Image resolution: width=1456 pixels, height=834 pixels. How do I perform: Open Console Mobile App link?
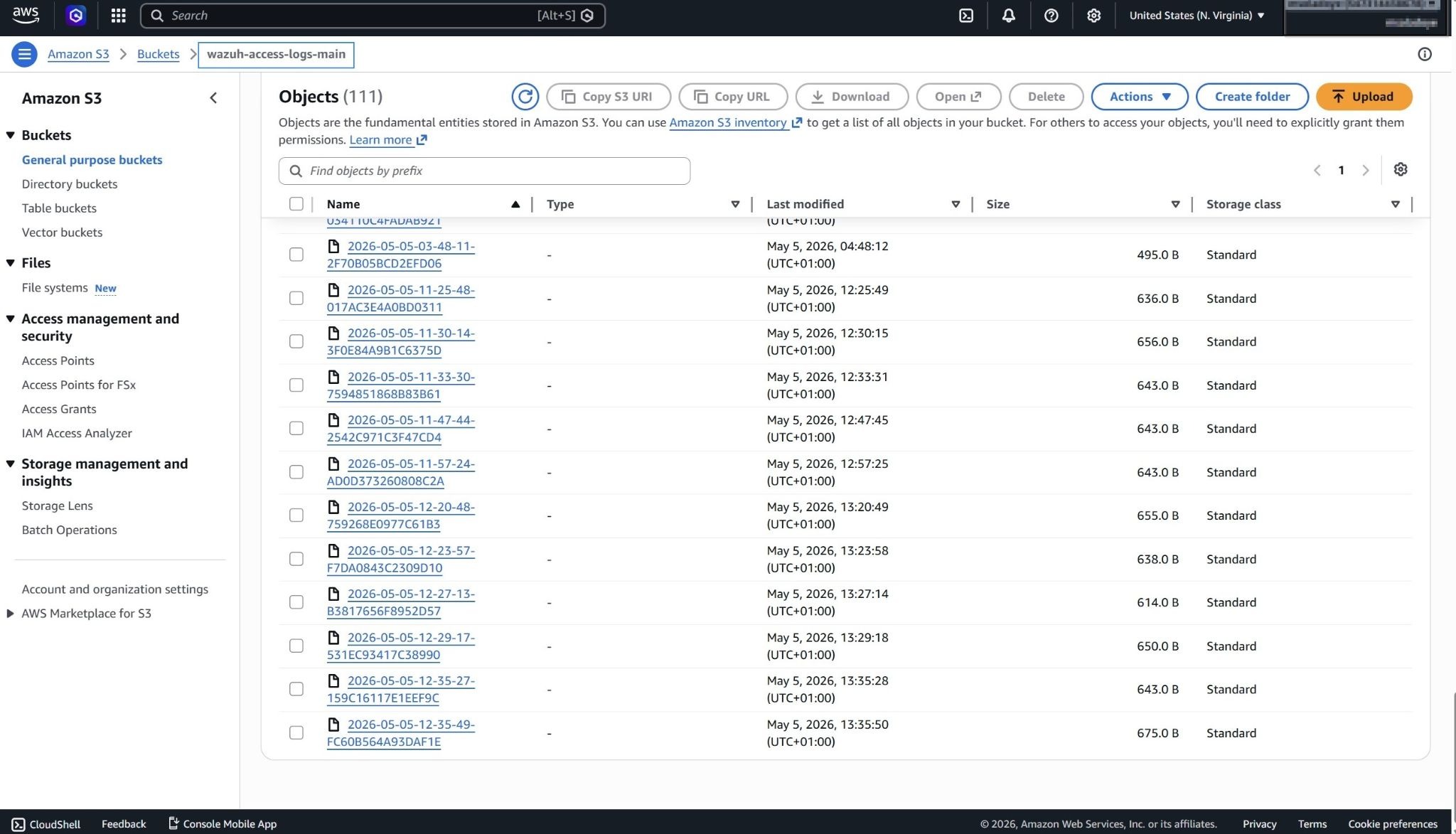point(222,823)
